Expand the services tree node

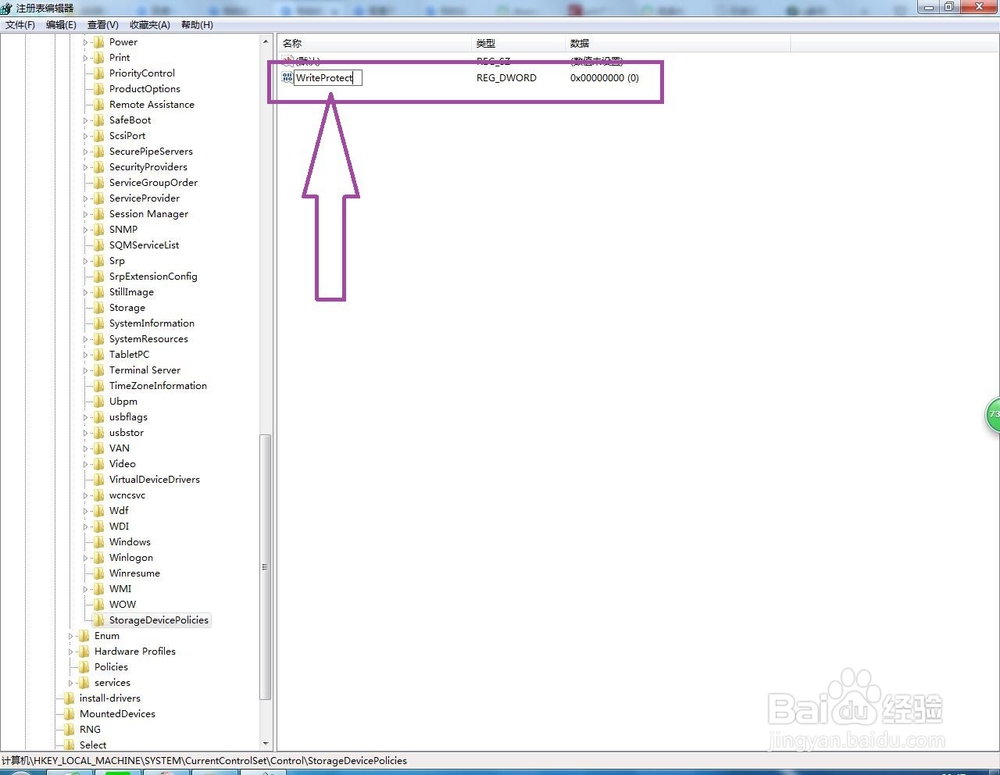tap(71, 683)
